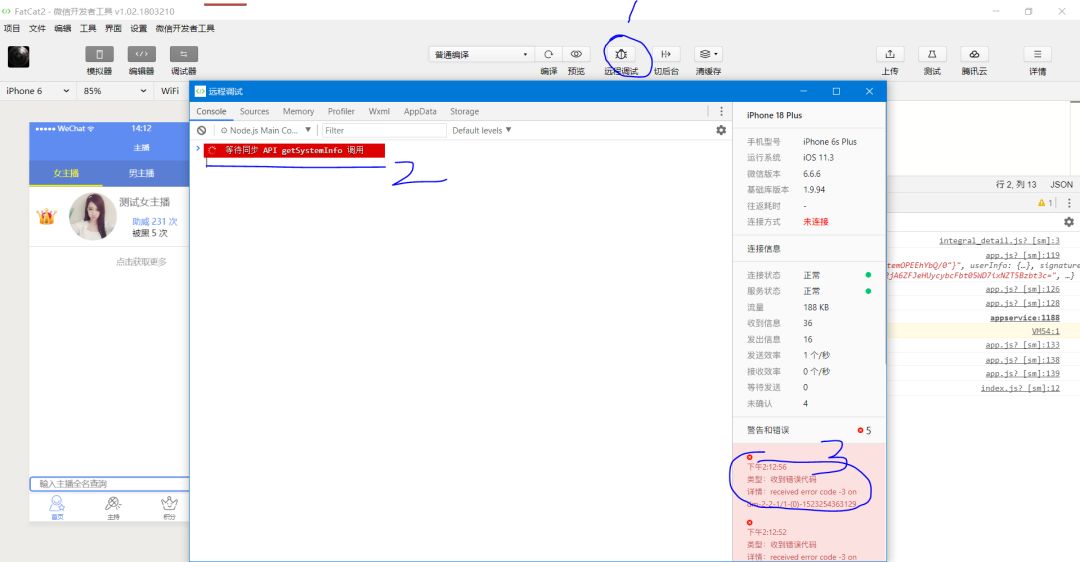Open the Node.js Main Co... context dropdown
This screenshot has width=1080, height=562.
[266, 130]
